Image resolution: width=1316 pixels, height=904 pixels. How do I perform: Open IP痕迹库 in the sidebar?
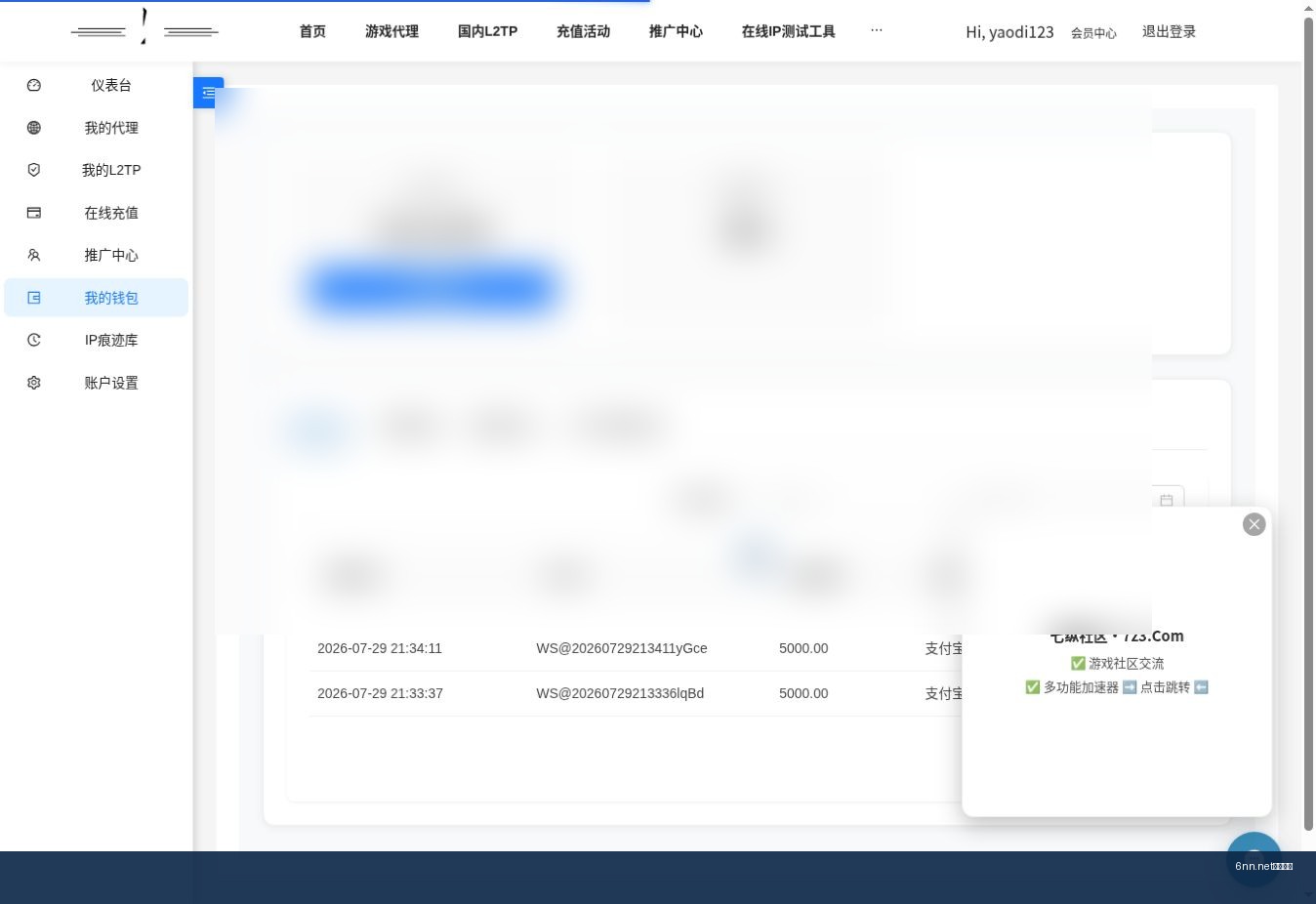coord(96,340)
